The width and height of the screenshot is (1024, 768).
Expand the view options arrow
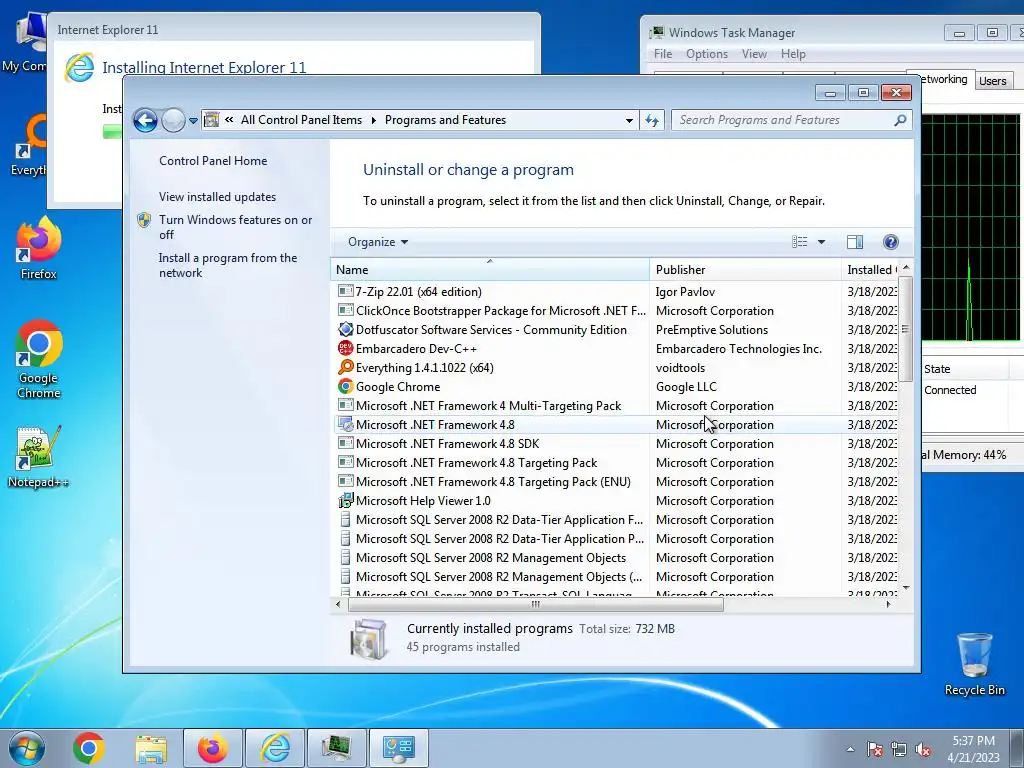pos(822,242)
